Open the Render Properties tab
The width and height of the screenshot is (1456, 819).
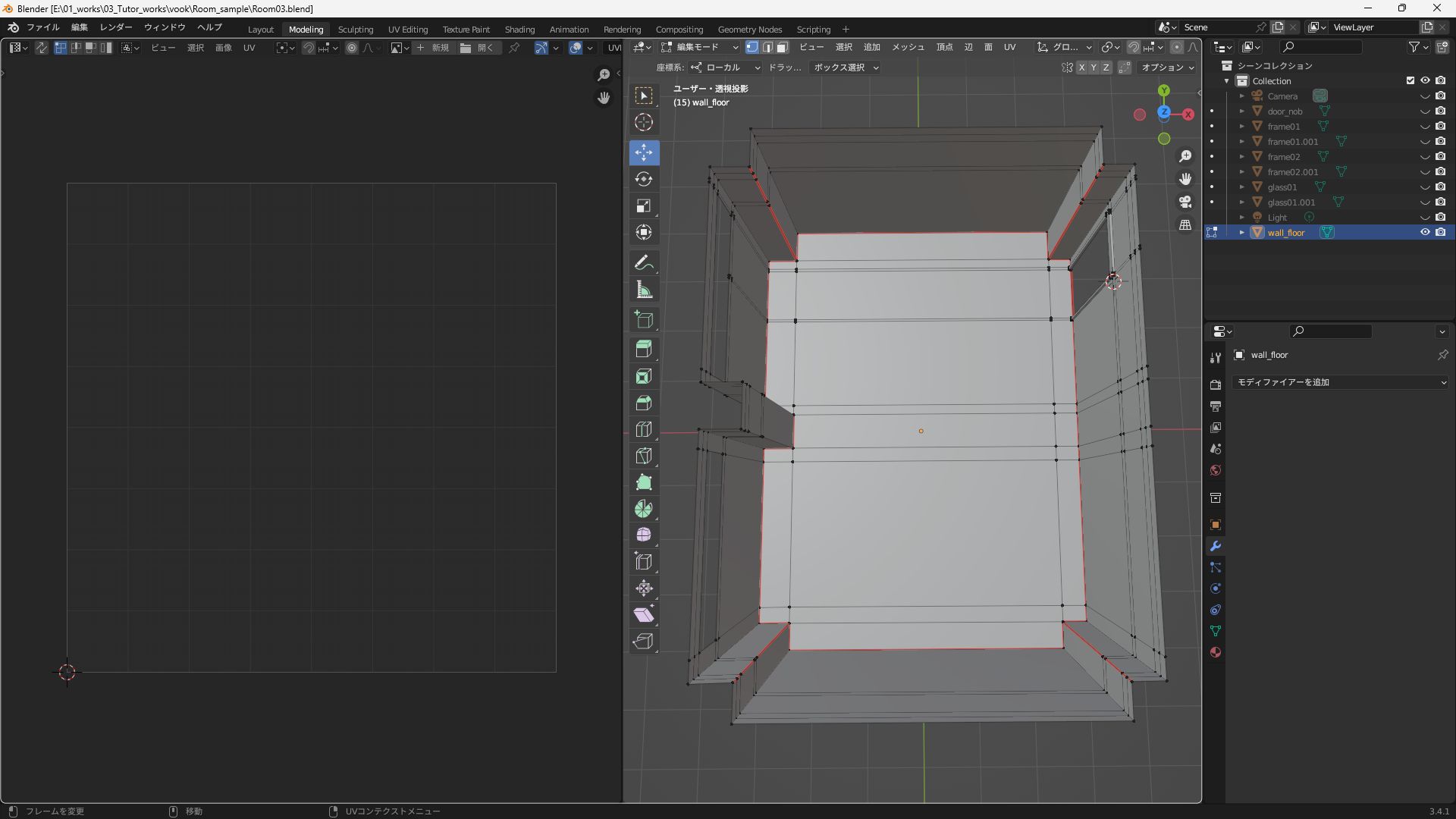(1215, 384)
